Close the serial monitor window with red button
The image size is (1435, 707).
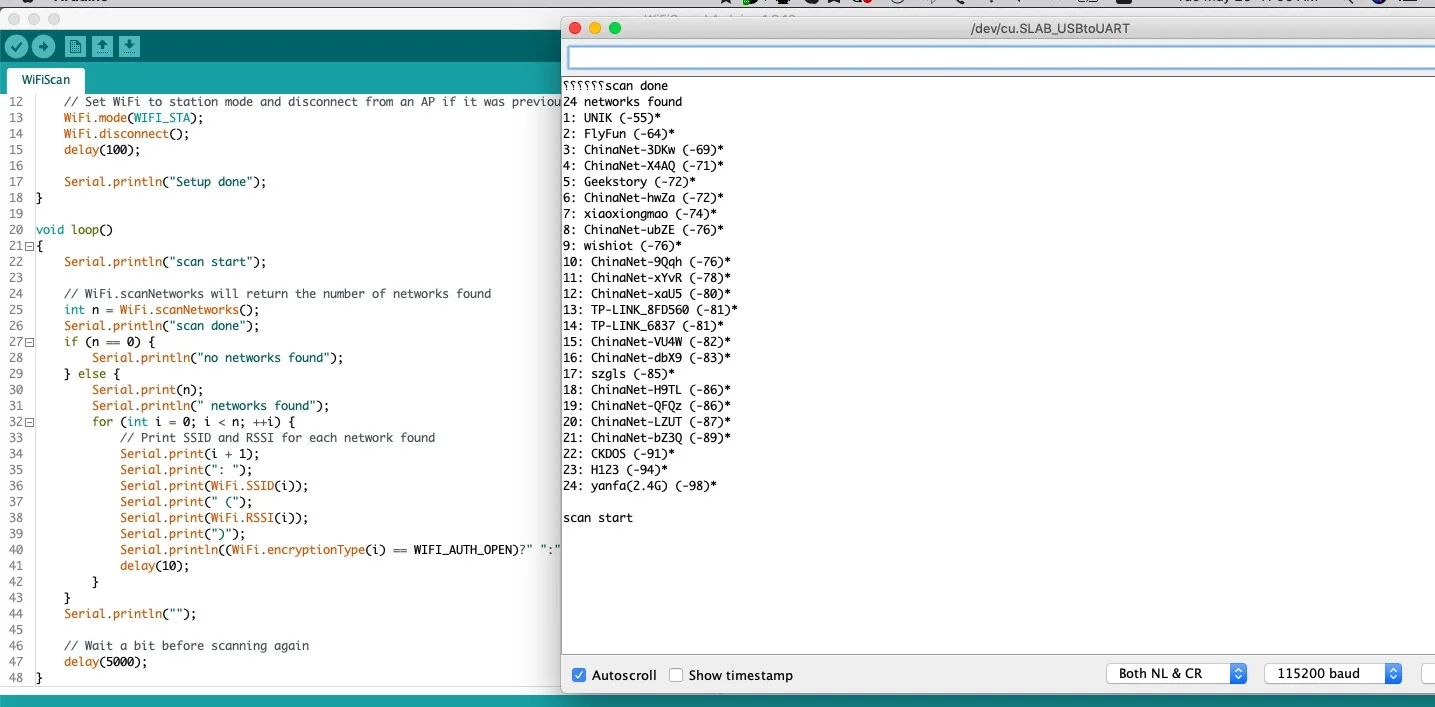(x=575, y=28)
